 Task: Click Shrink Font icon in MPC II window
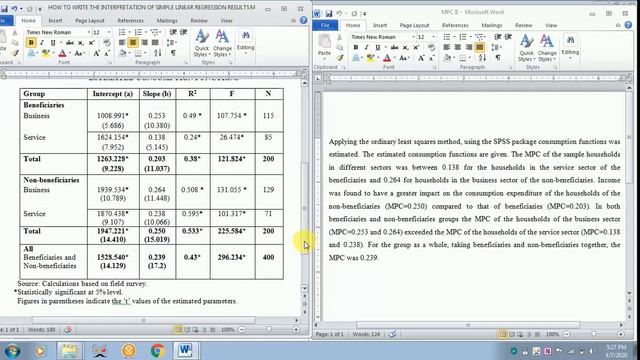[431, 58]
